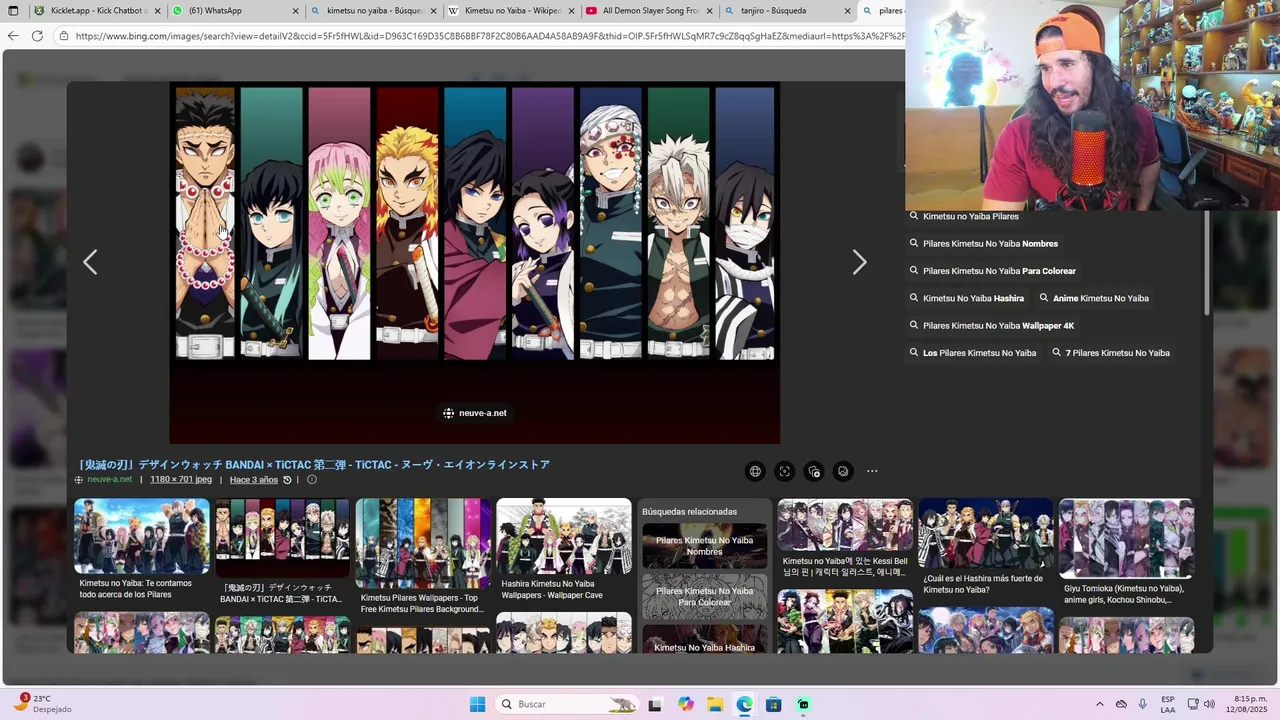Click the 'Hace 3 años' date link
Image resolution: width=1280 pixels, height=720 pixels.
point(254,480)
